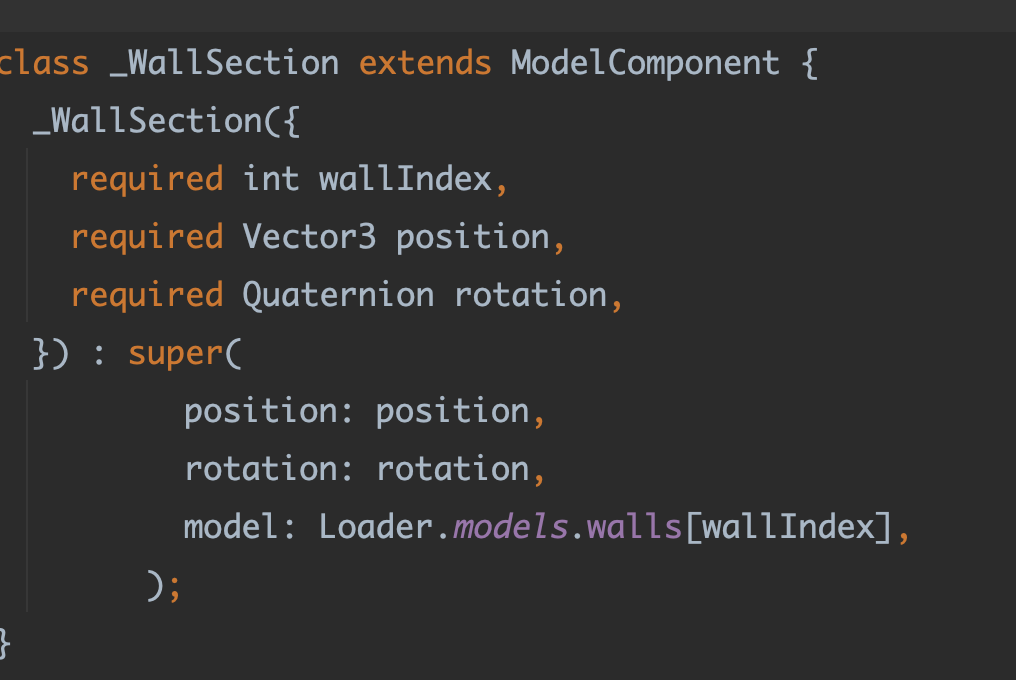Click the Loader class reference

pos(376,527)
